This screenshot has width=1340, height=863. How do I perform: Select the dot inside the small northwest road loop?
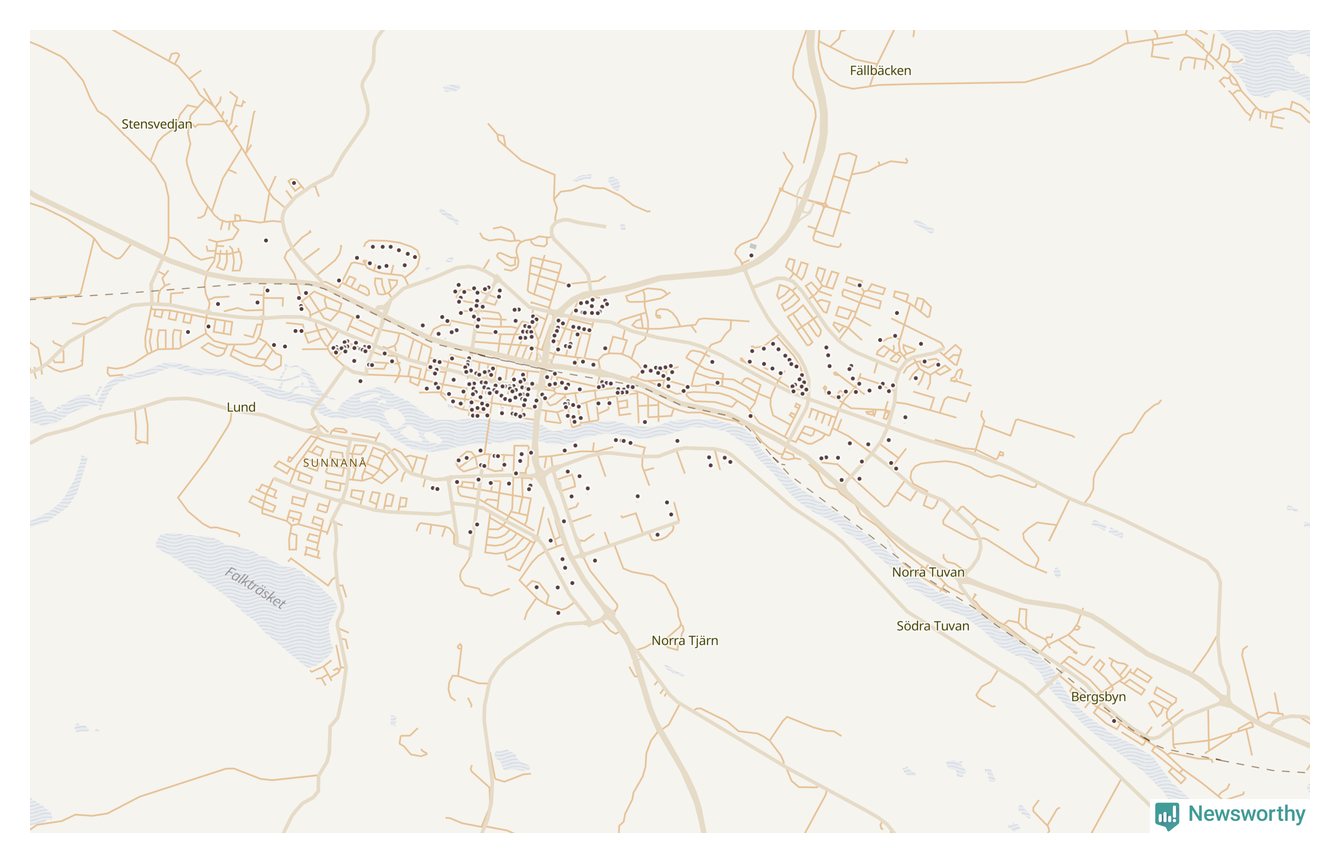[x=294, y=183]
